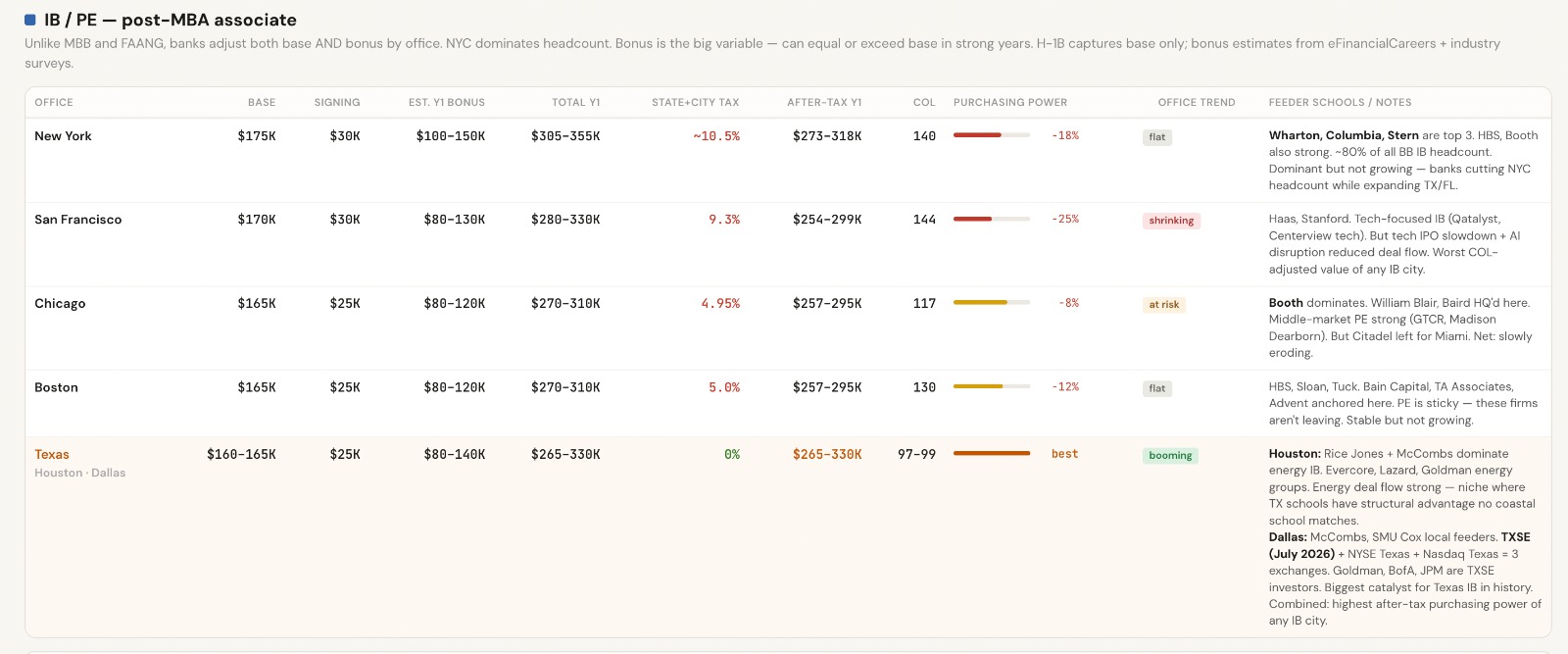The height and width of the screenshot is (654, 1568).
Task: Click the FEEDER SCHOOLS / NOTES header
Action: pos(1340,102)
